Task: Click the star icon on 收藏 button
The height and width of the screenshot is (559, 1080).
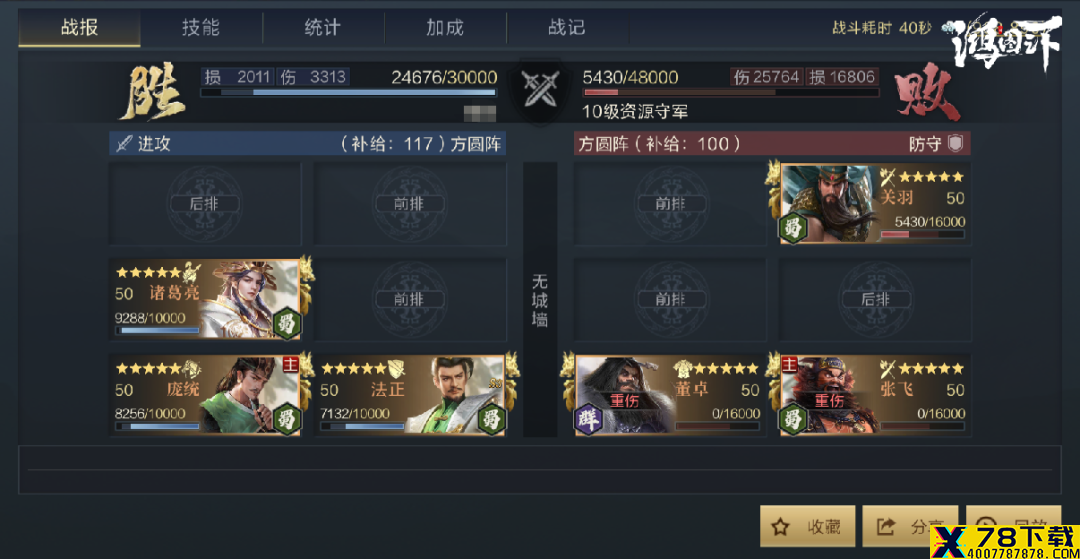Action: (x=780, y=527)
